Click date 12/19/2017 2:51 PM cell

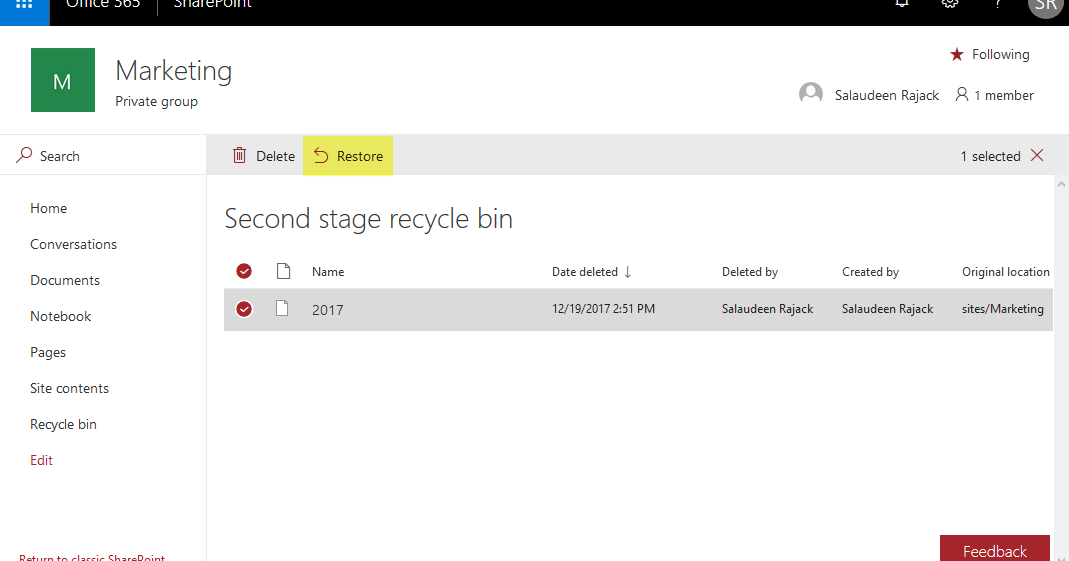coord(603,309)
